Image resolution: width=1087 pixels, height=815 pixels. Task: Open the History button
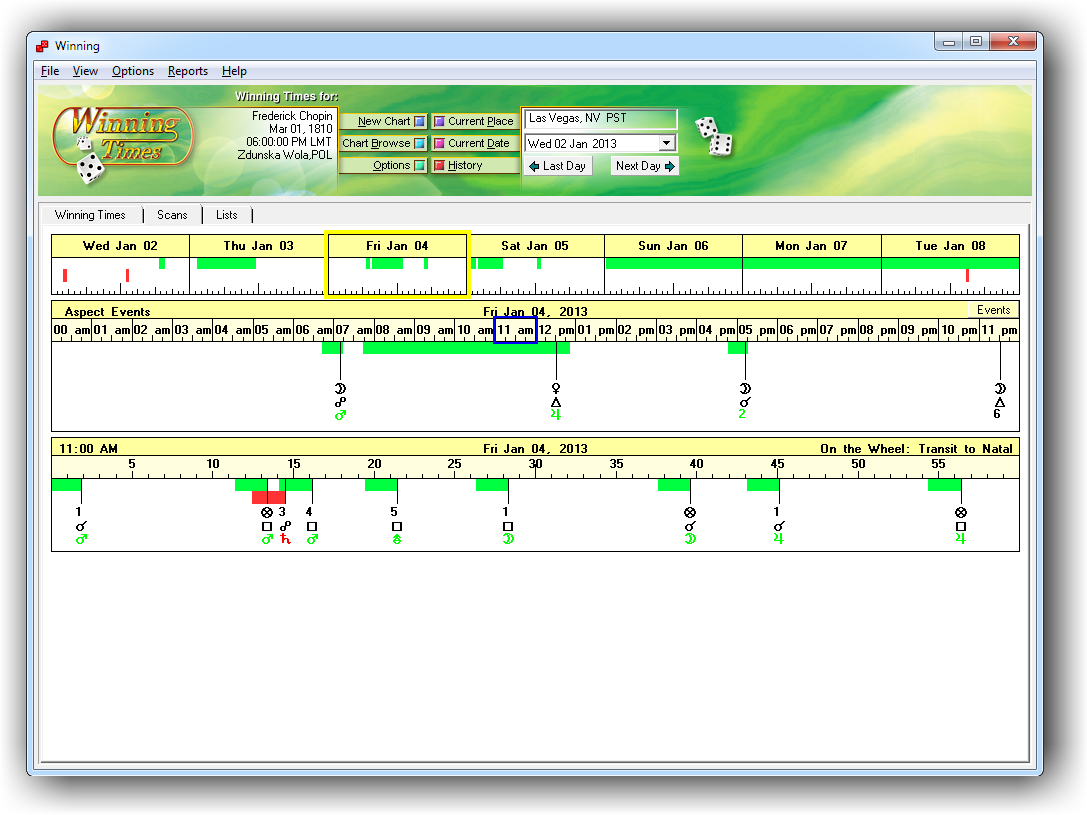[x=475, y=166]
